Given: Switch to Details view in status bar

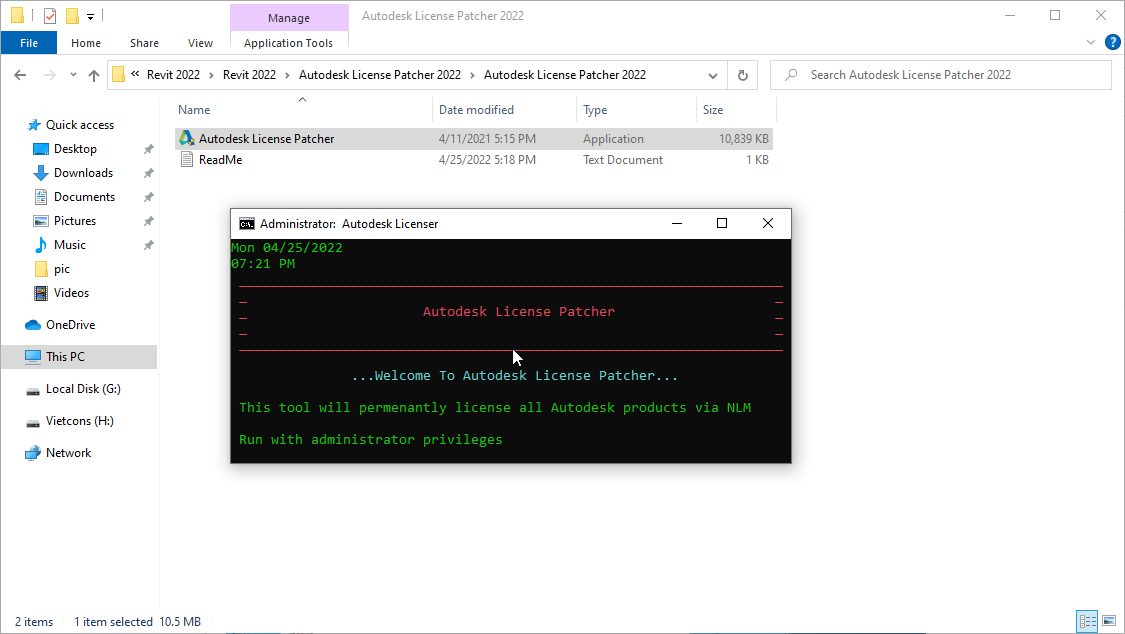Looking at the screenshot, I should tap(1088, 621).
